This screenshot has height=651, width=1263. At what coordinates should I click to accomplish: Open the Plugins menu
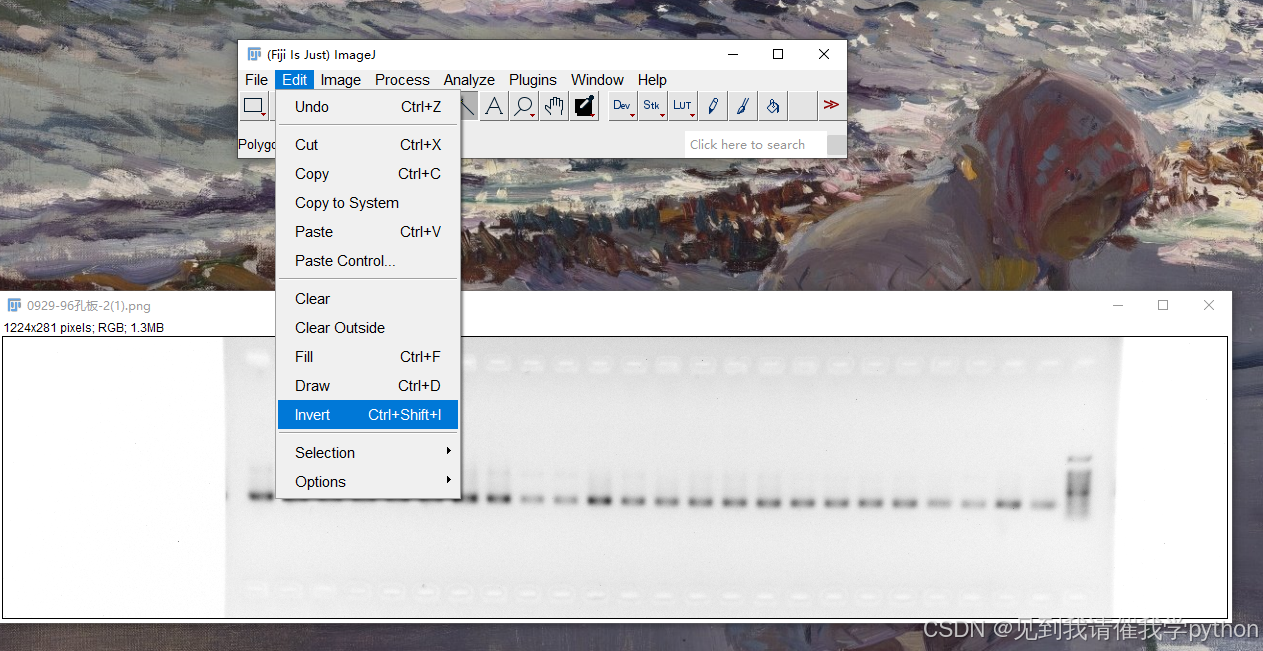533,80
